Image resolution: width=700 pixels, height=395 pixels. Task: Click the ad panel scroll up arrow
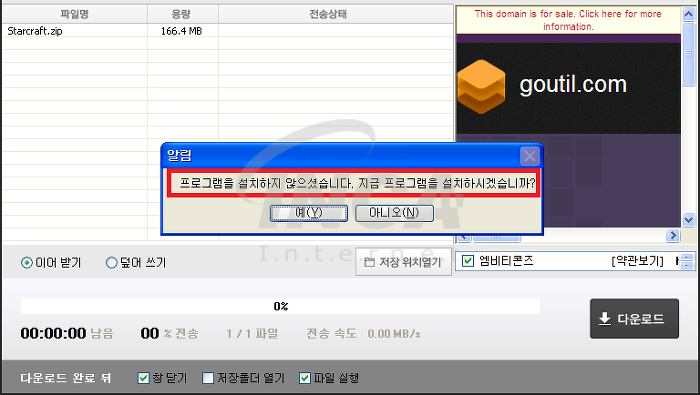click(x=688, y=14)
